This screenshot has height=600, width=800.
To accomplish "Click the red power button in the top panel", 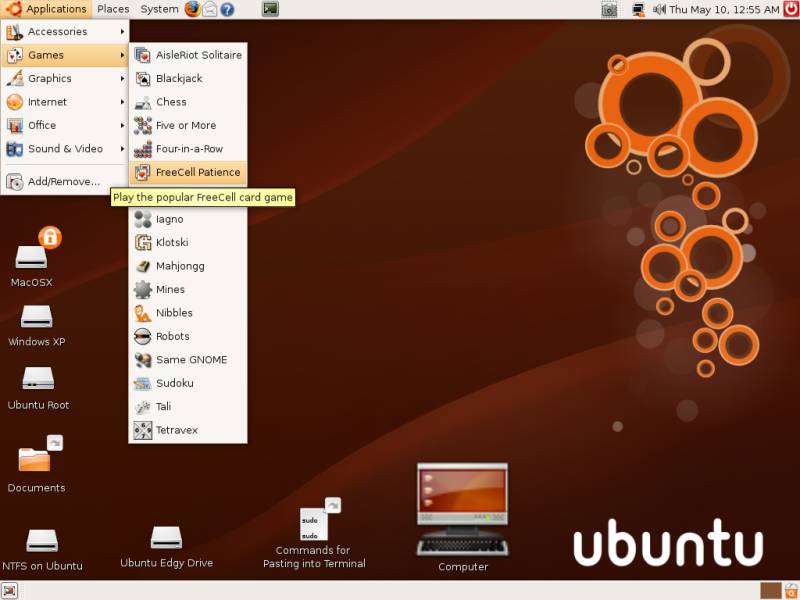I will tap(791, 9).
